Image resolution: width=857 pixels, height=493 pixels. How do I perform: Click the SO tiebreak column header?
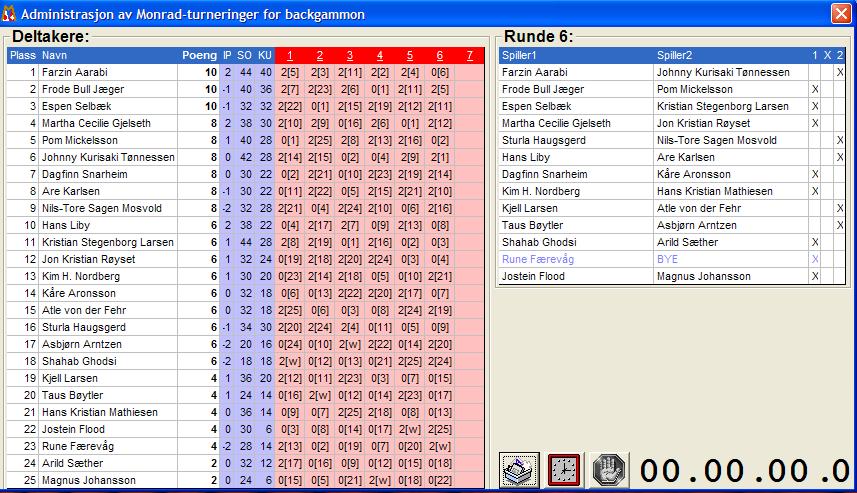(244, 55)
